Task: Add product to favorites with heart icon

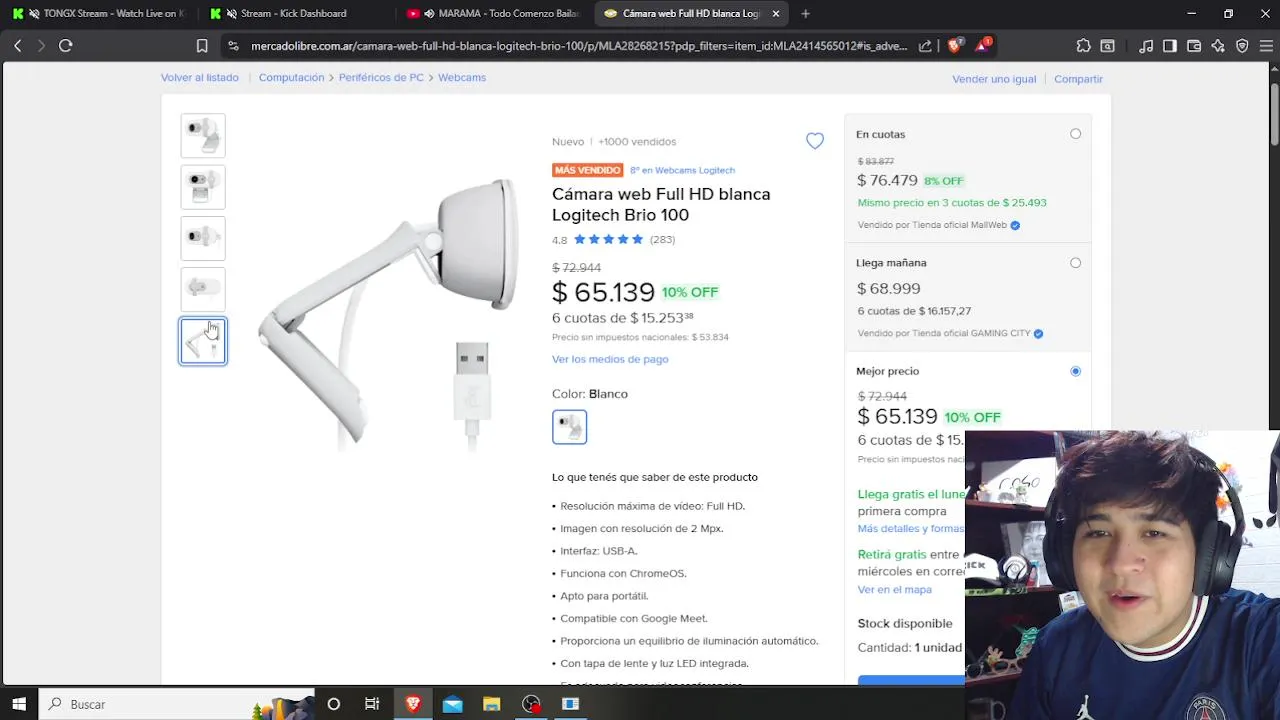Action: 815,141
